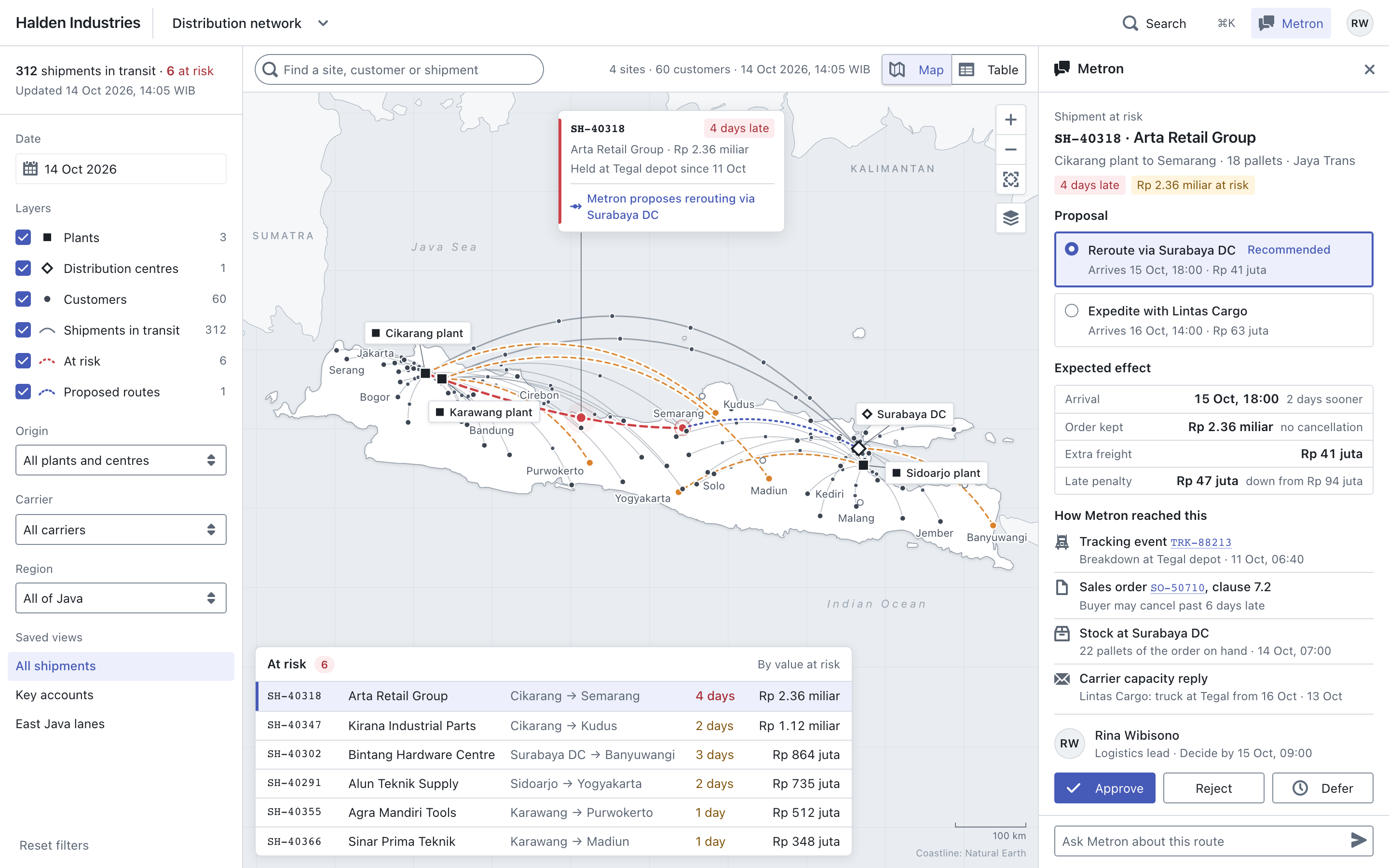Click the Find a site search field
The image size is (1389, 868).
pos(399,69)
